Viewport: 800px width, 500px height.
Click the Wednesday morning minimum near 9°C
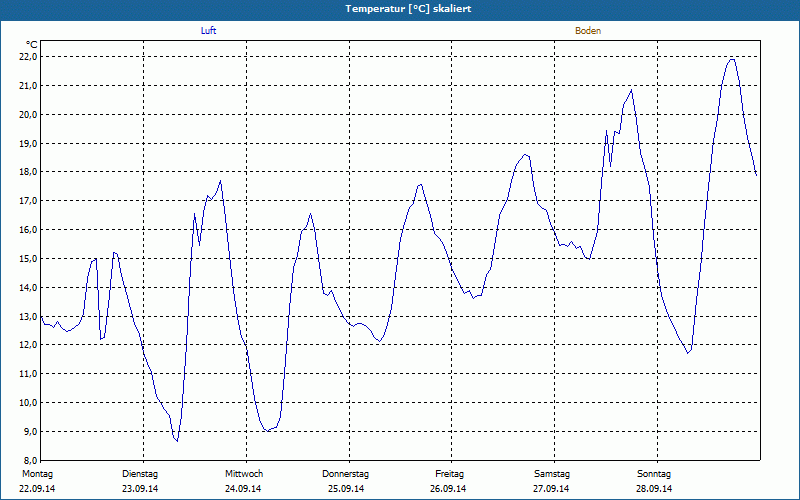pyautogui.click(x=267, y=431)
